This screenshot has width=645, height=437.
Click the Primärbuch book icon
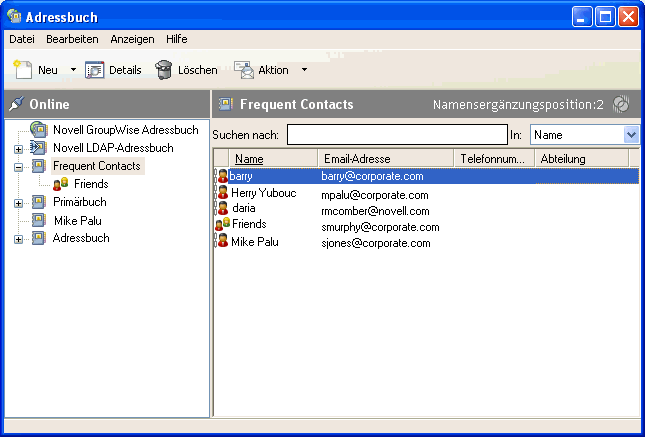coord(39,202)
